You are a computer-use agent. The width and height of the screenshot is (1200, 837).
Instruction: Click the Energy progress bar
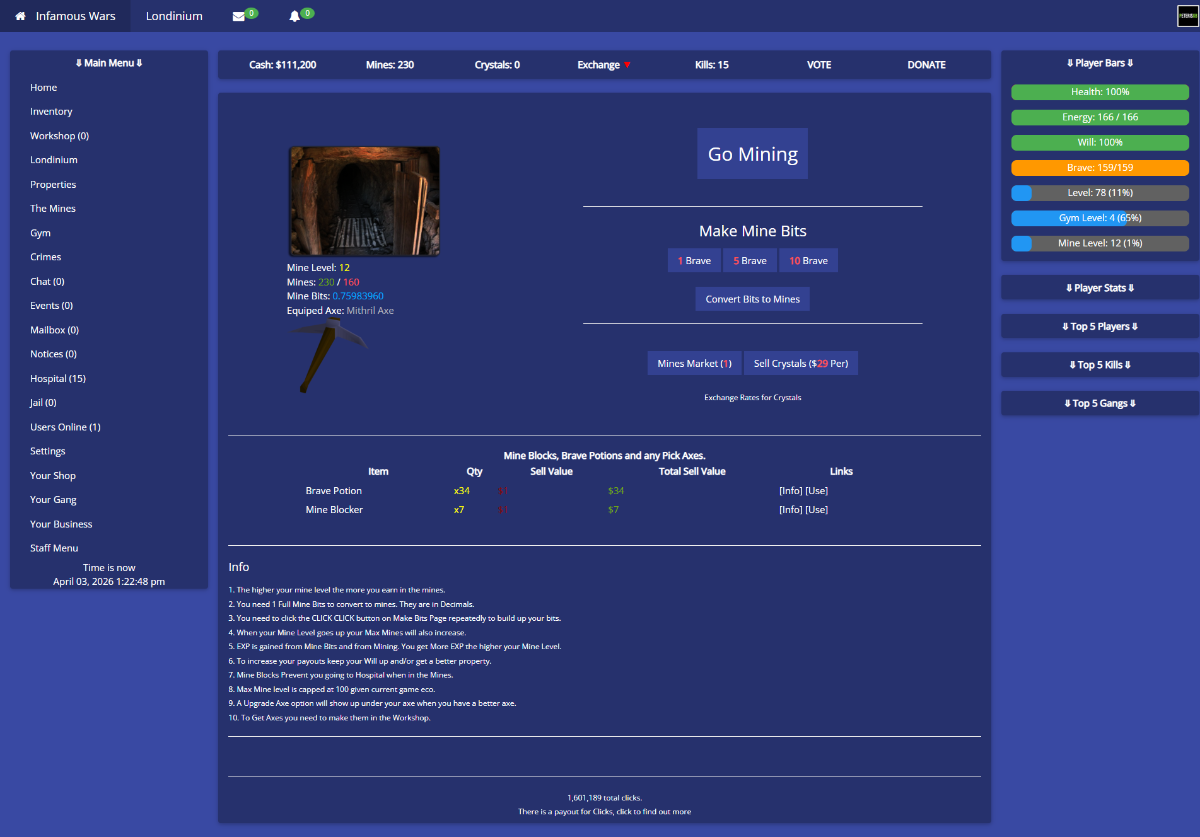[x=1099, y=117]
